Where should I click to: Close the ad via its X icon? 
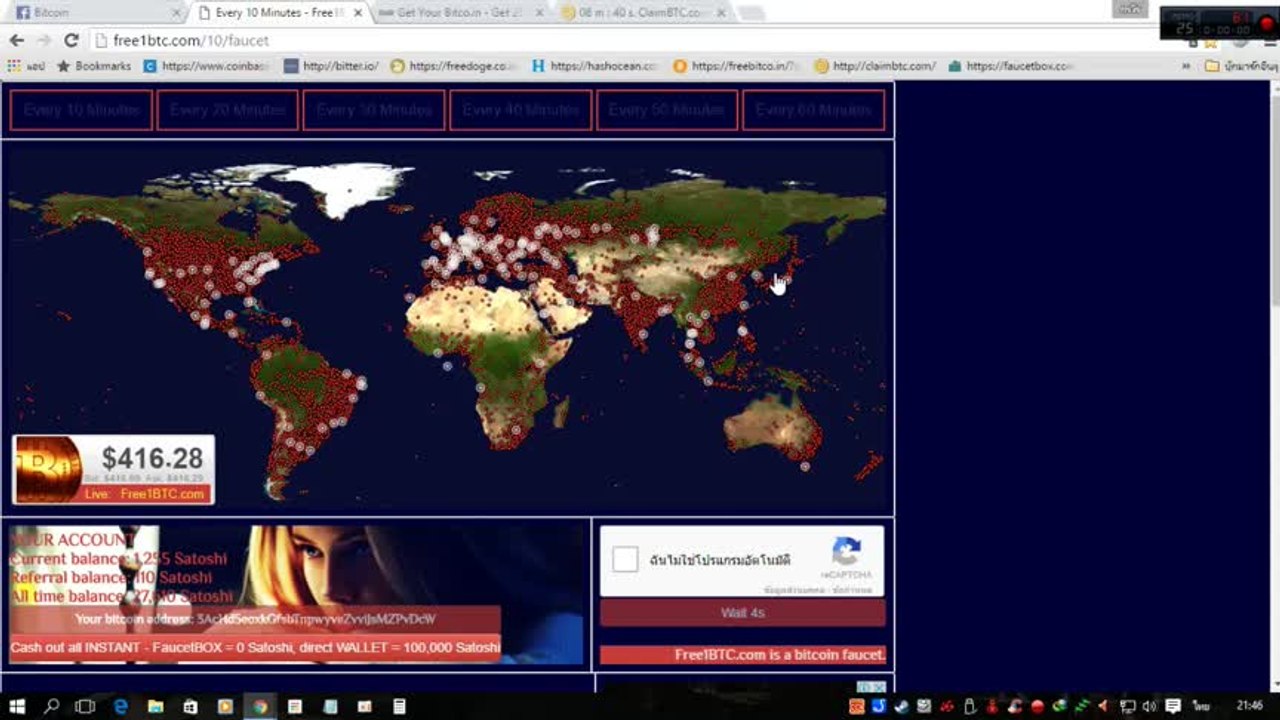click(x=879, y=686)
